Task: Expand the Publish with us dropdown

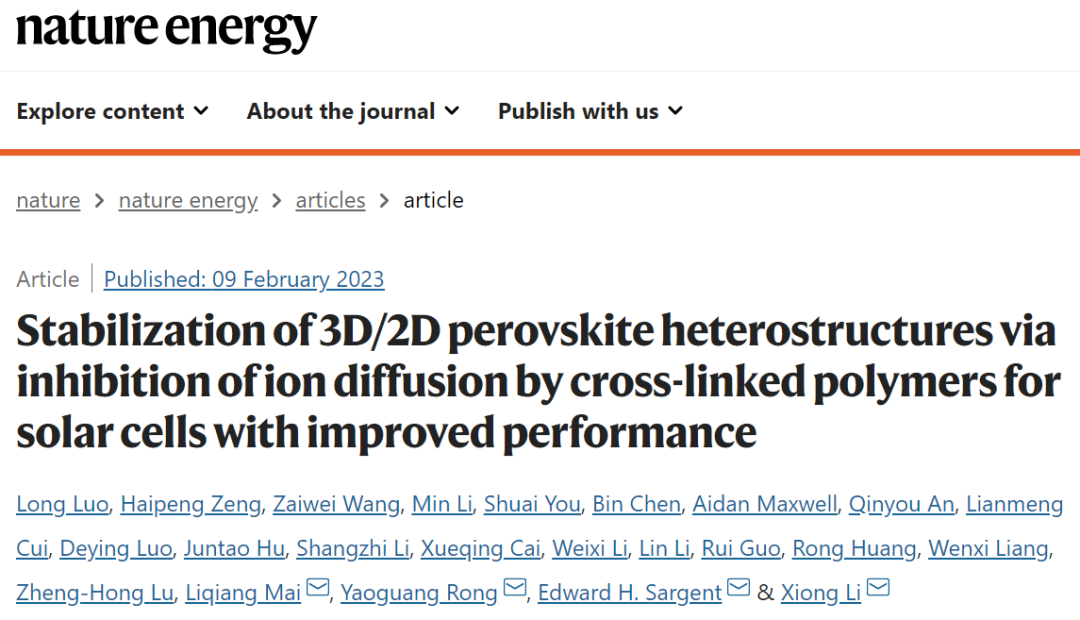Action: pyautogui.click(x=590, y=111)
